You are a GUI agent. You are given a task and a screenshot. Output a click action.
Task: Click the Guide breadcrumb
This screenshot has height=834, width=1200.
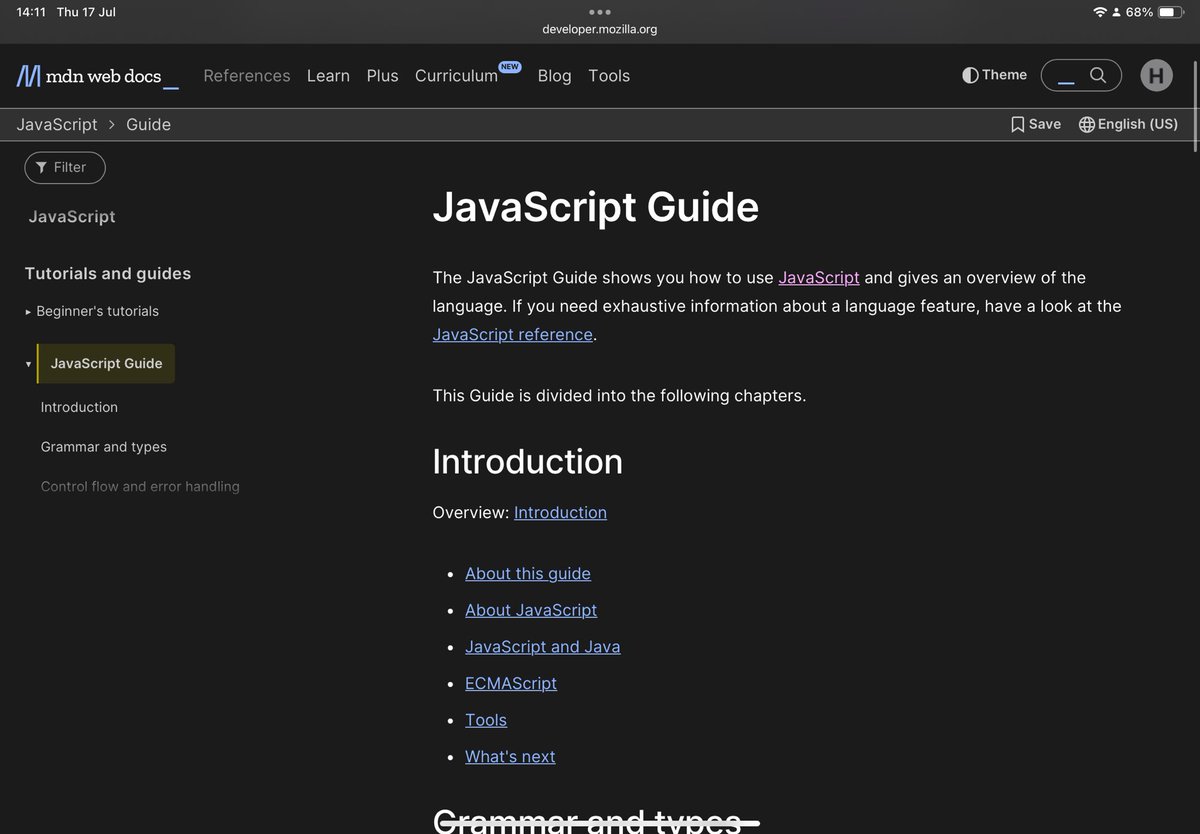[x=148, y=124]
